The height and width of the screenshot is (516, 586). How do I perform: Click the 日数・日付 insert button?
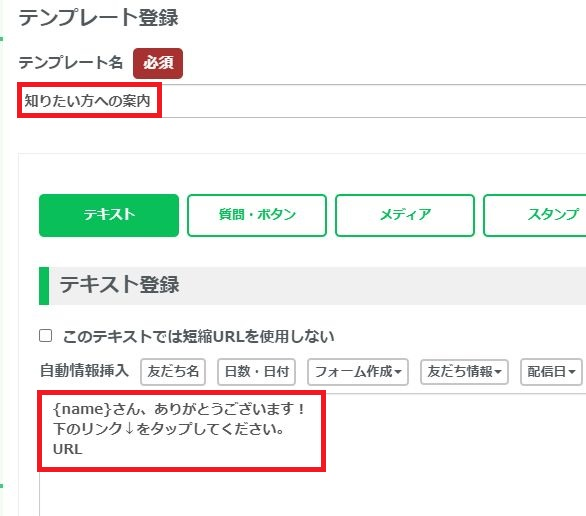257,372
